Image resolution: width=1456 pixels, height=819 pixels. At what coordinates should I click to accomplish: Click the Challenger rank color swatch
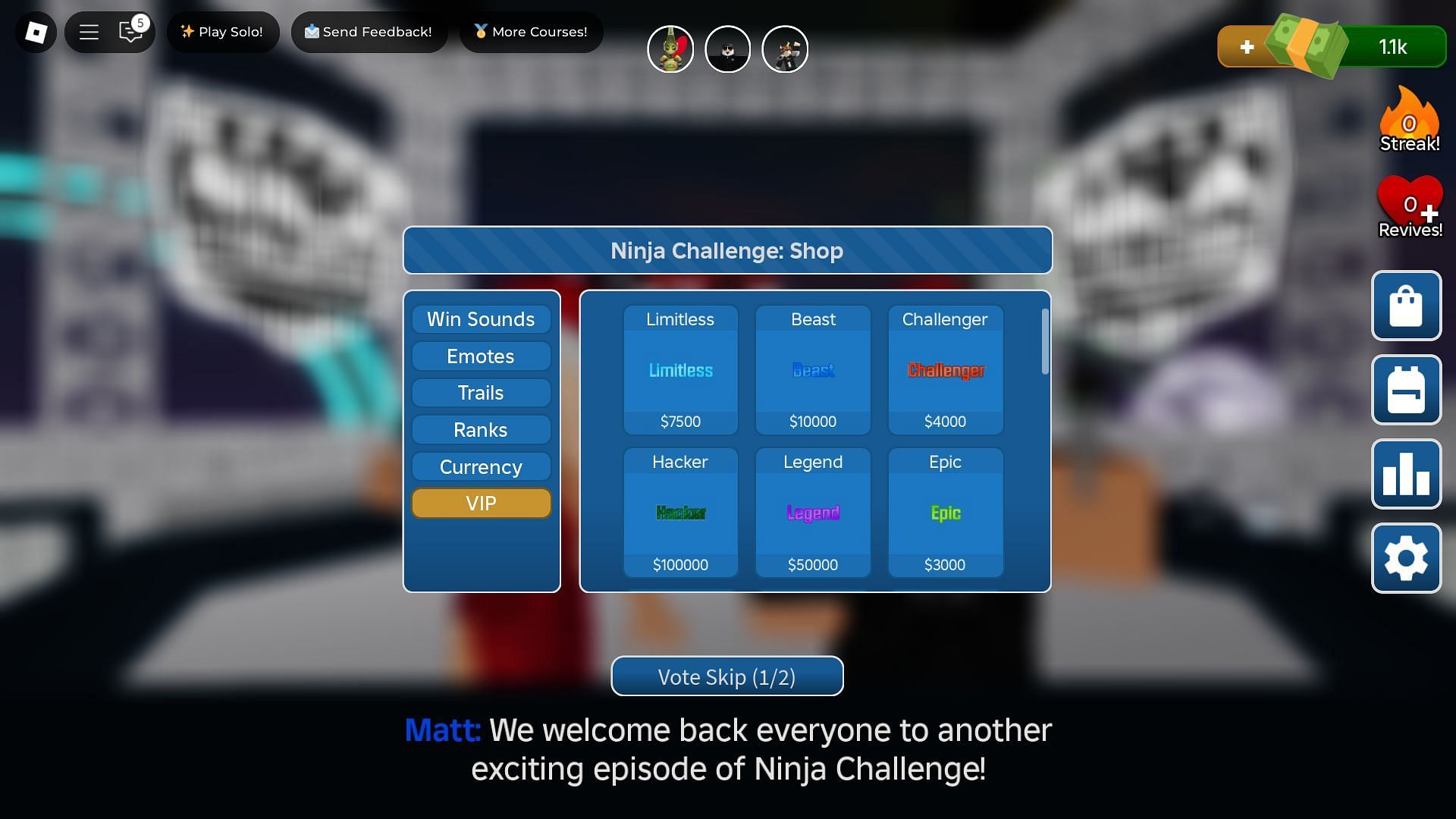[945, 371]
